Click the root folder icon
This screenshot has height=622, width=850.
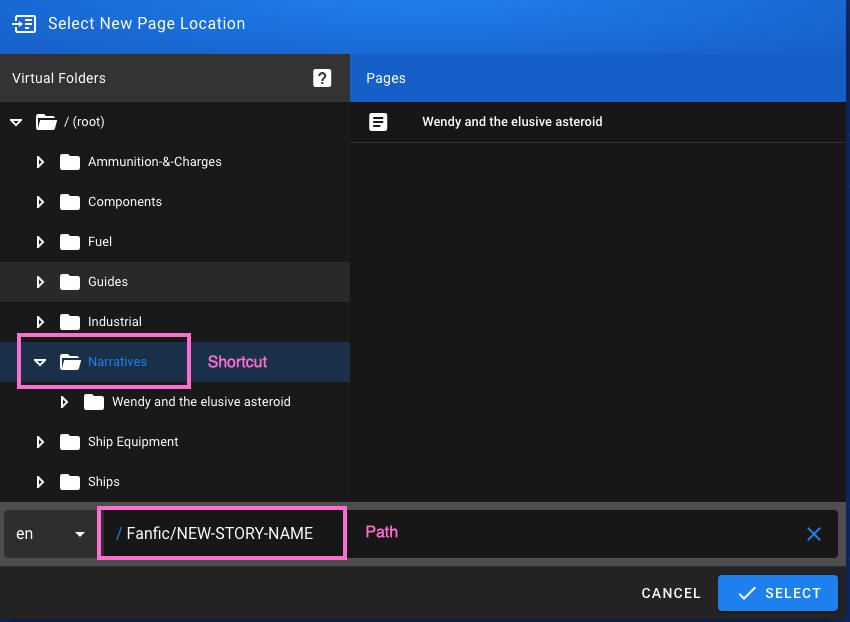click(46, 122)
